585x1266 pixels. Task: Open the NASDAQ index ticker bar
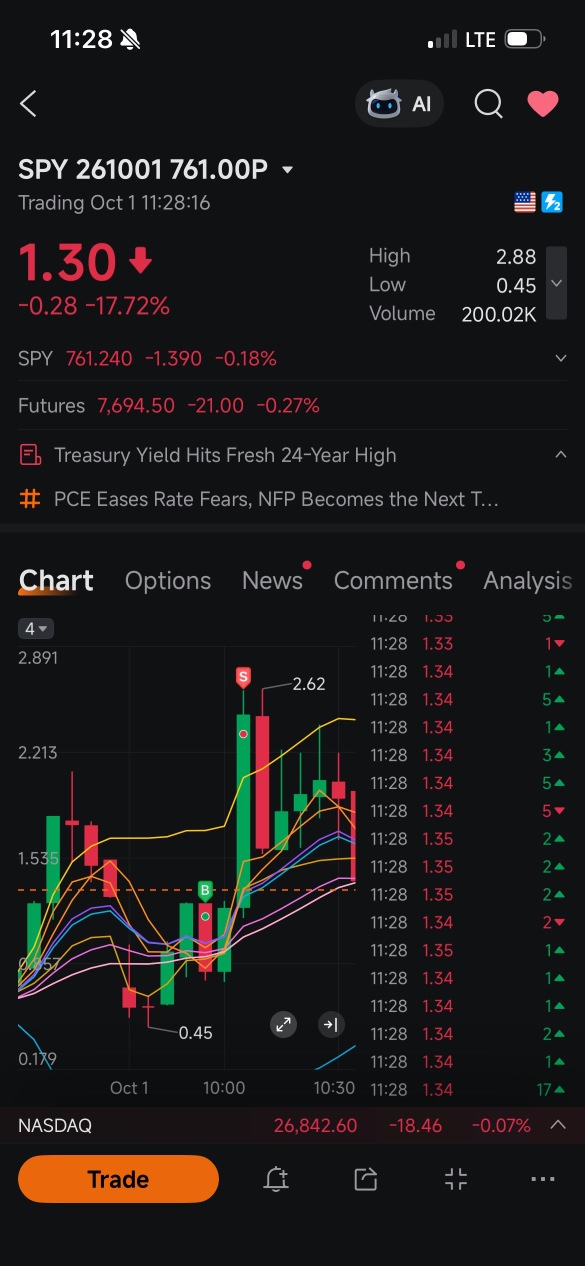click(292, 1125)
